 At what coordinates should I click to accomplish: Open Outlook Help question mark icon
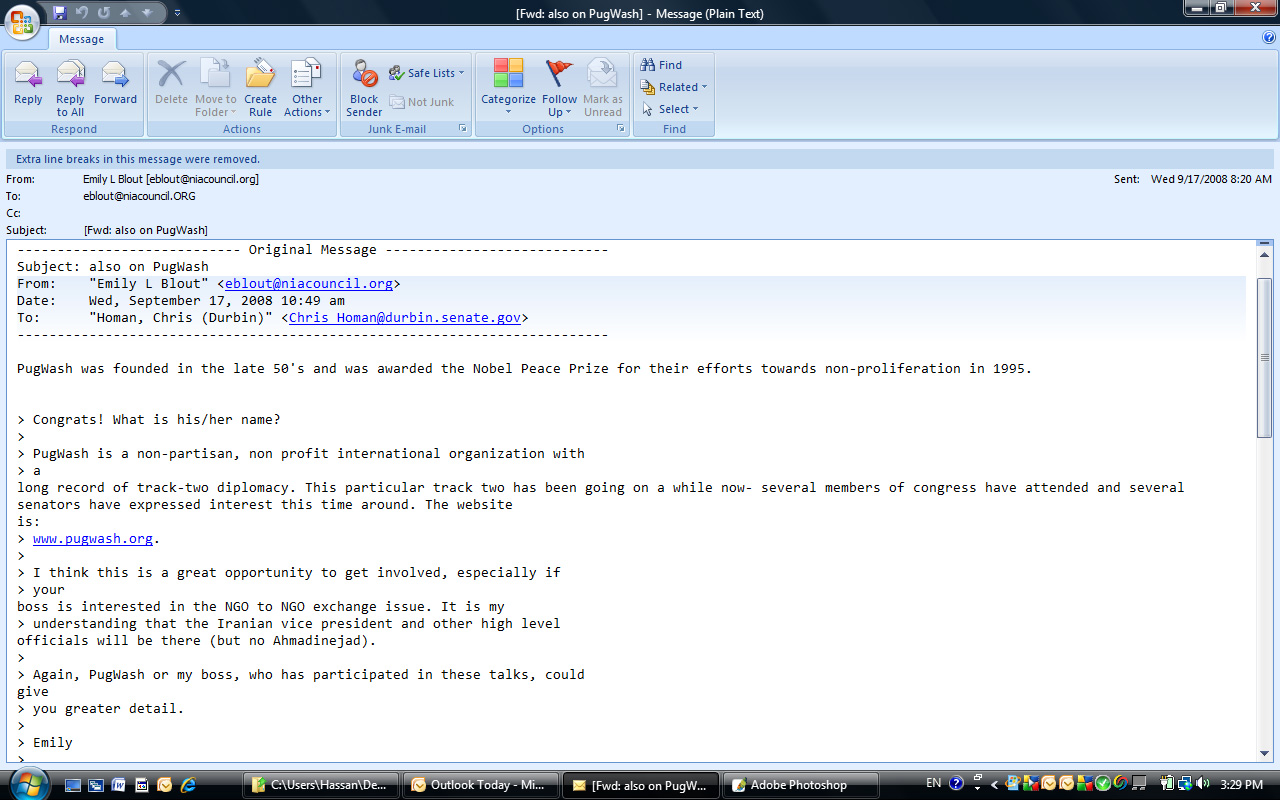(1268, 37)
